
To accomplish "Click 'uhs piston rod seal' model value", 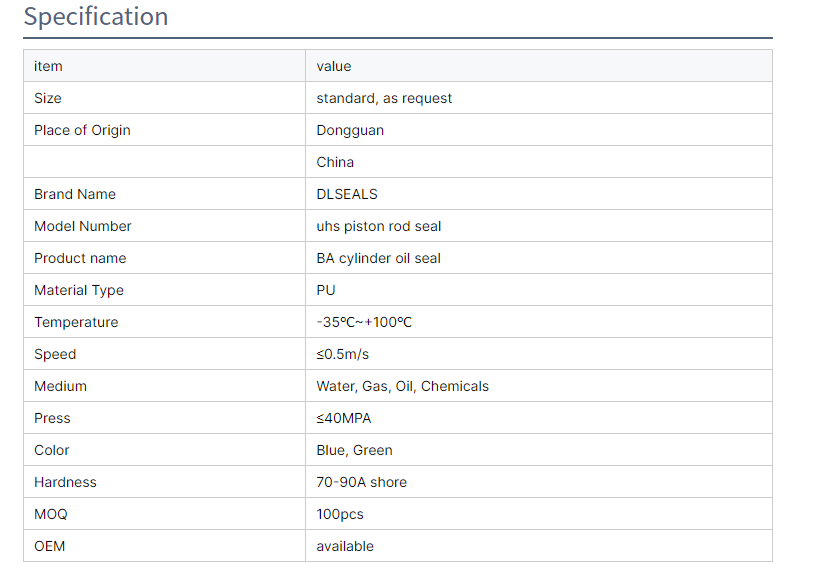I will click(x=379, y=226).
